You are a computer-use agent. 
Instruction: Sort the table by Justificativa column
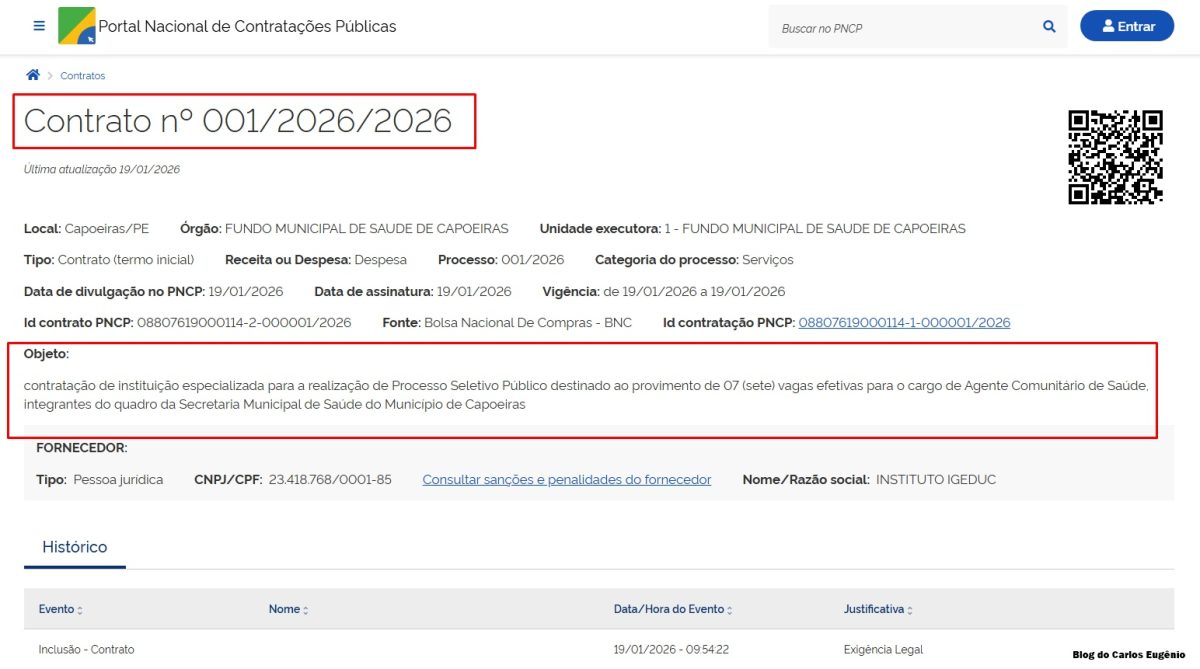[878, 609]
